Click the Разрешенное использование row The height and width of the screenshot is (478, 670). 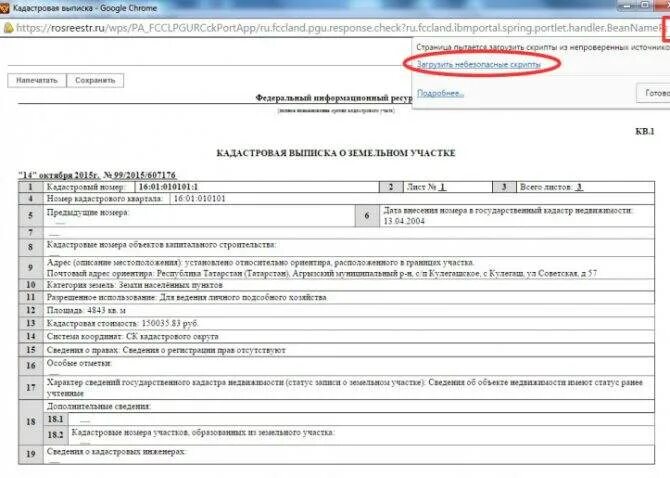coord(349,297)
